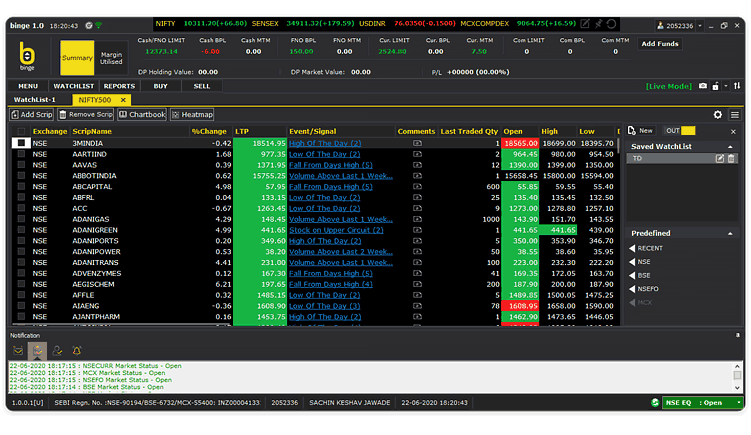Open the WATCHLIST menu
Image resolution: width=751 pixels, height=435 pixels.
pyautogui.click(x=73, y=86)
